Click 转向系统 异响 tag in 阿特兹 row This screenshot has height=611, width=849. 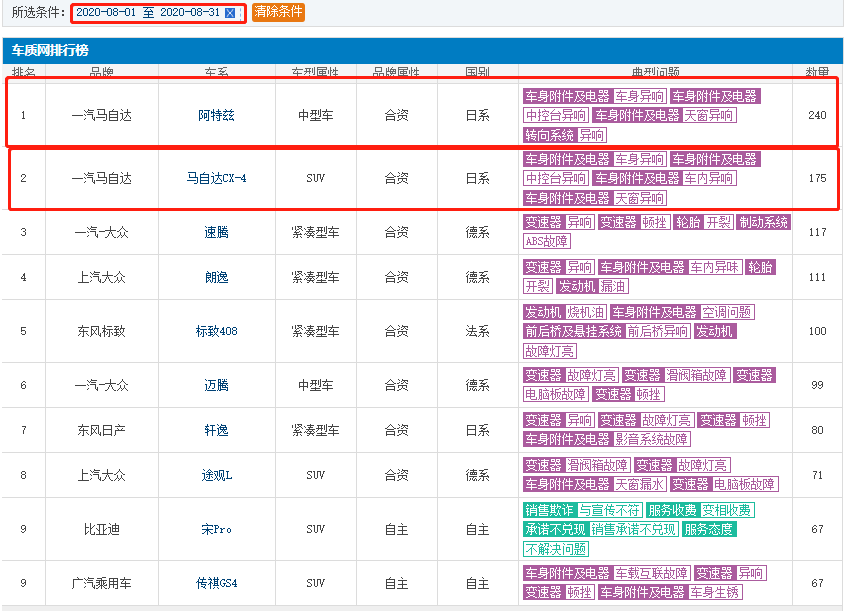click(x=565, y=135)
